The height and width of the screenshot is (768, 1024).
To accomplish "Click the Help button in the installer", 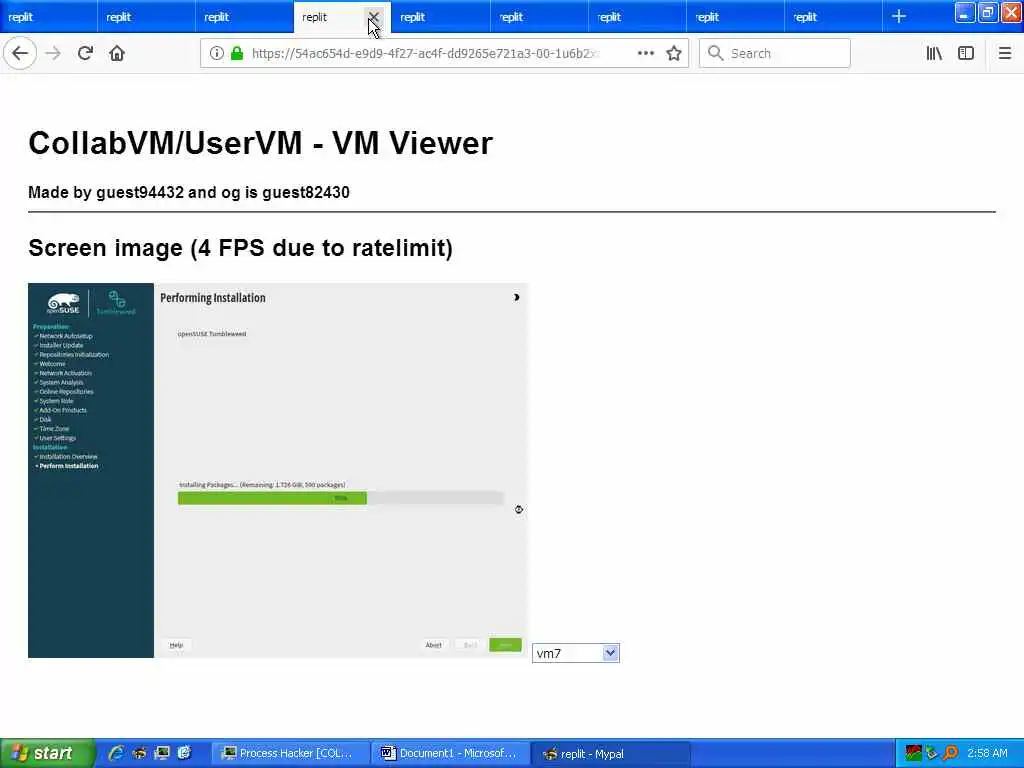I will point(176,645).
